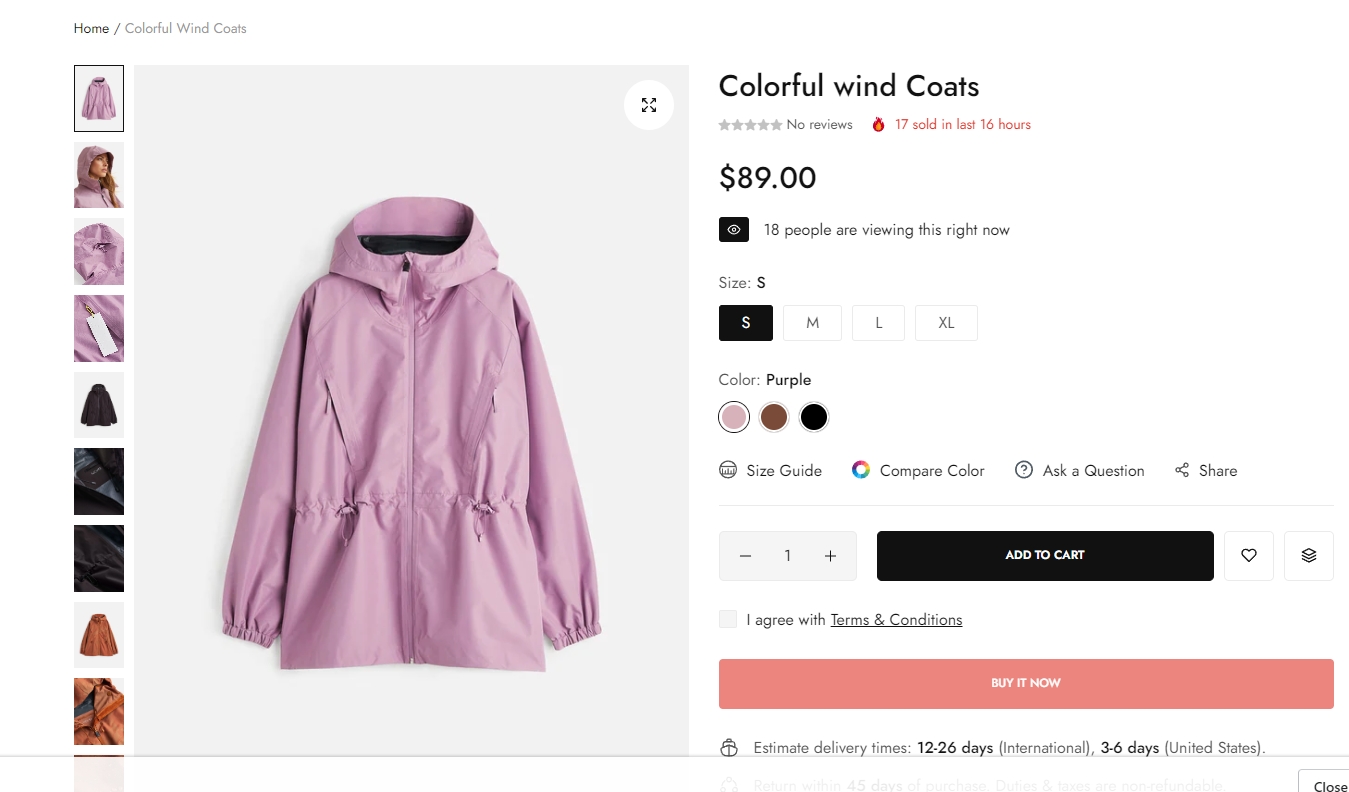The width and height of the screenshot is (1349, 792).
Task: Select the brown color swatch
Action: pos(774,417)
